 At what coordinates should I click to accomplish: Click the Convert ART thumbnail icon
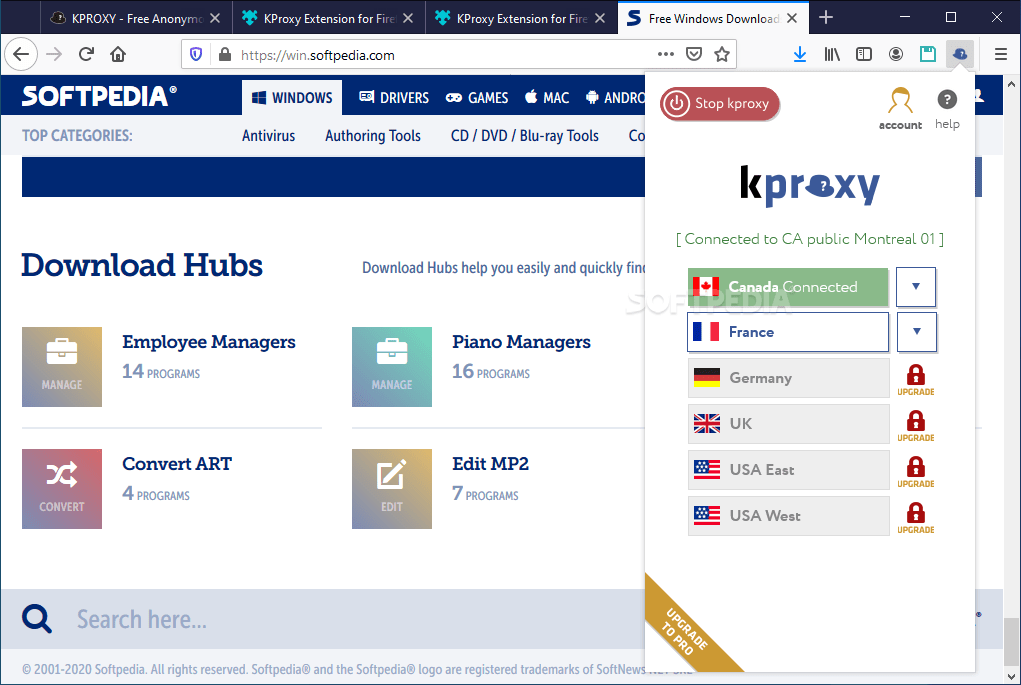[x=62, y=488]
